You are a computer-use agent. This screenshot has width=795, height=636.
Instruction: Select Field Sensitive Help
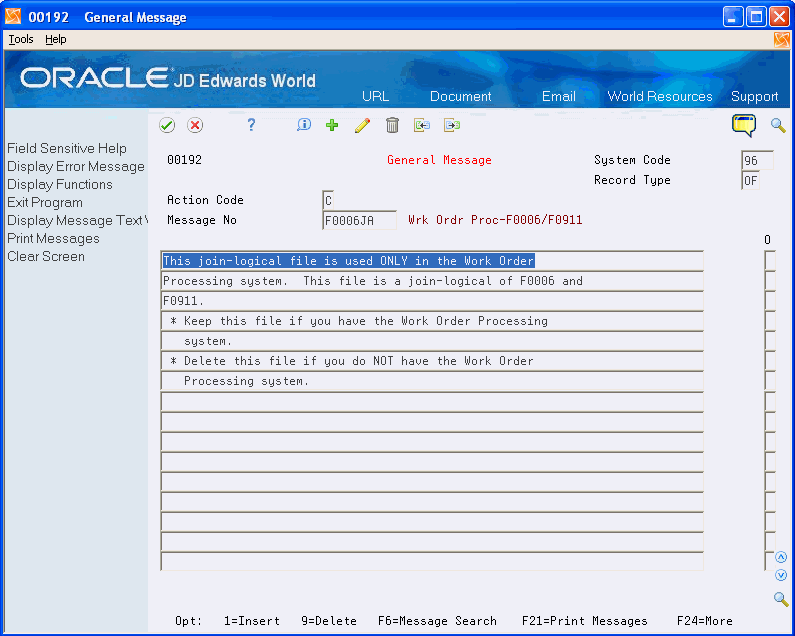[x=67, y=148]
